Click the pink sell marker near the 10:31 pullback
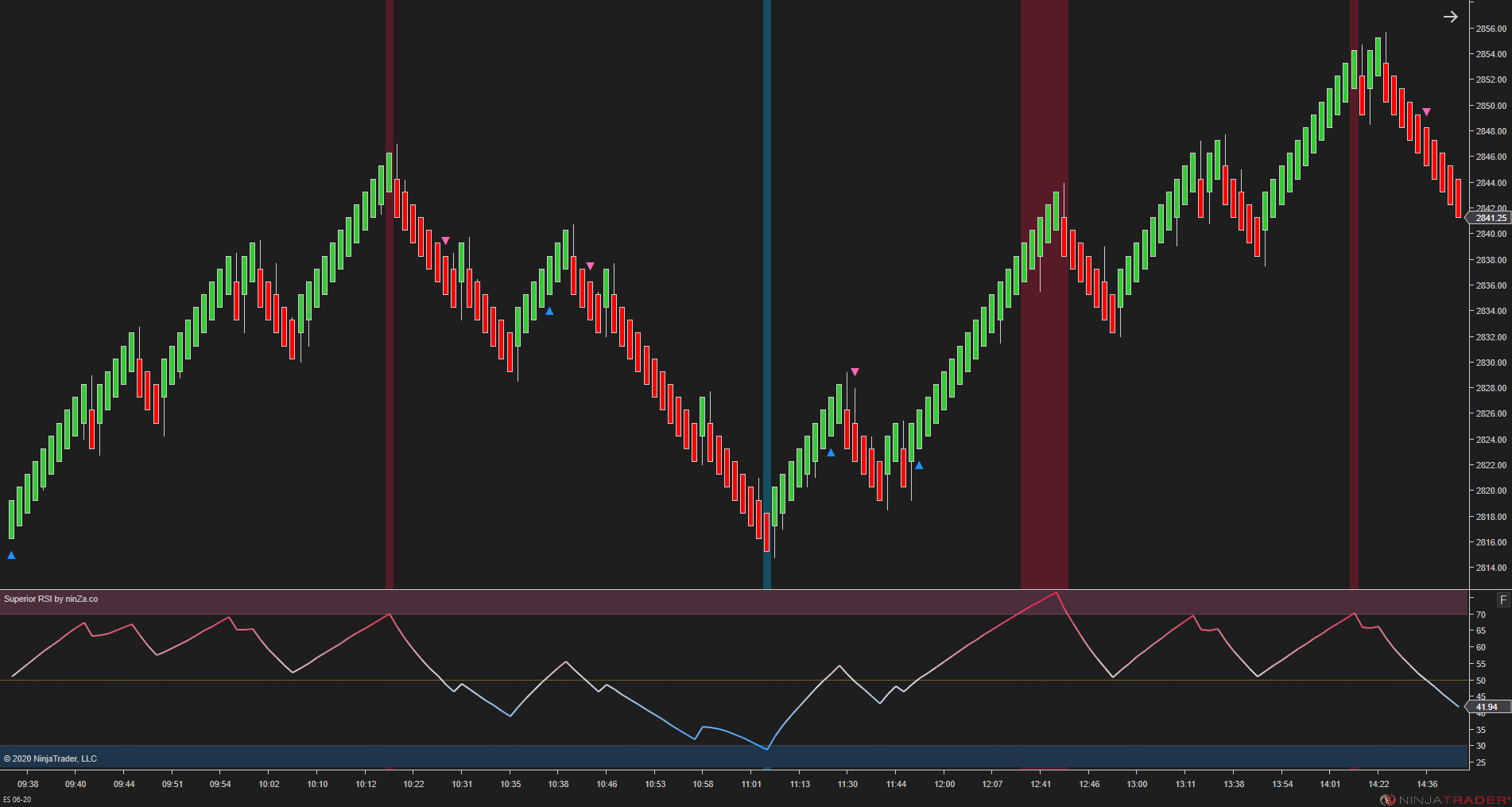 click(x=447, y=239)
